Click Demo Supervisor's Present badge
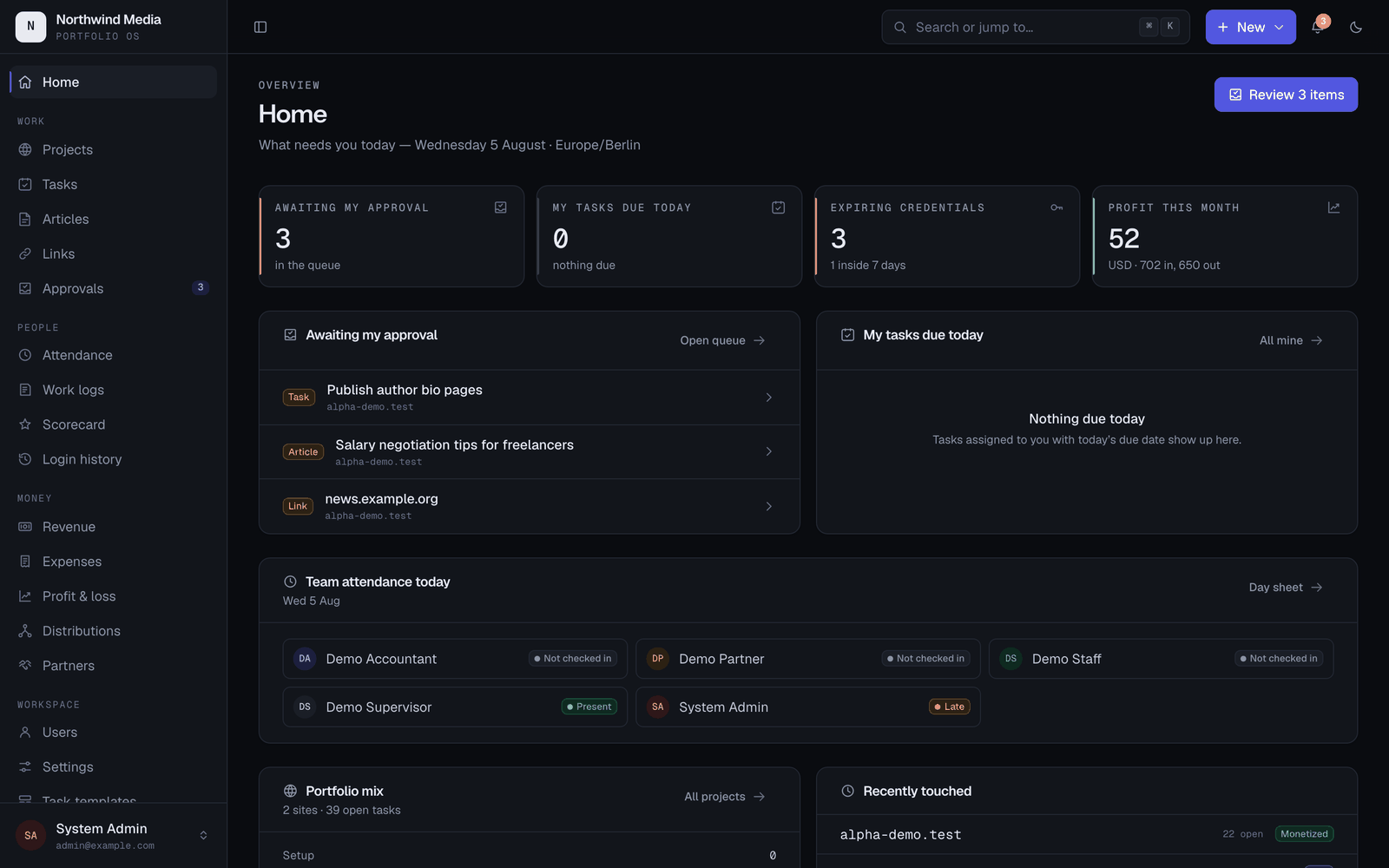 pos(589,707)
